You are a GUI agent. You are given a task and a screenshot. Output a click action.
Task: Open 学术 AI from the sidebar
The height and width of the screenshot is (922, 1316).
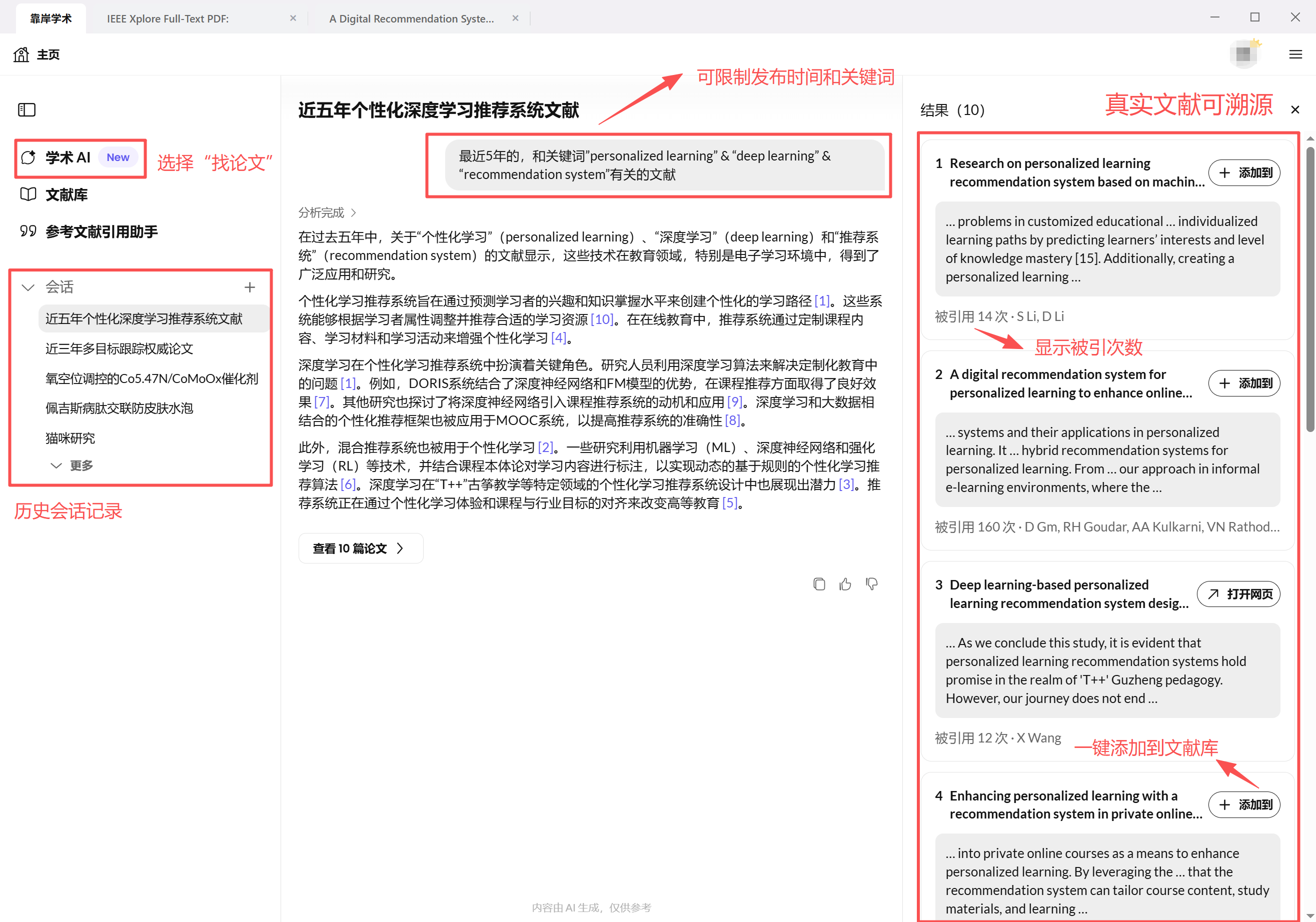(80, 157)
